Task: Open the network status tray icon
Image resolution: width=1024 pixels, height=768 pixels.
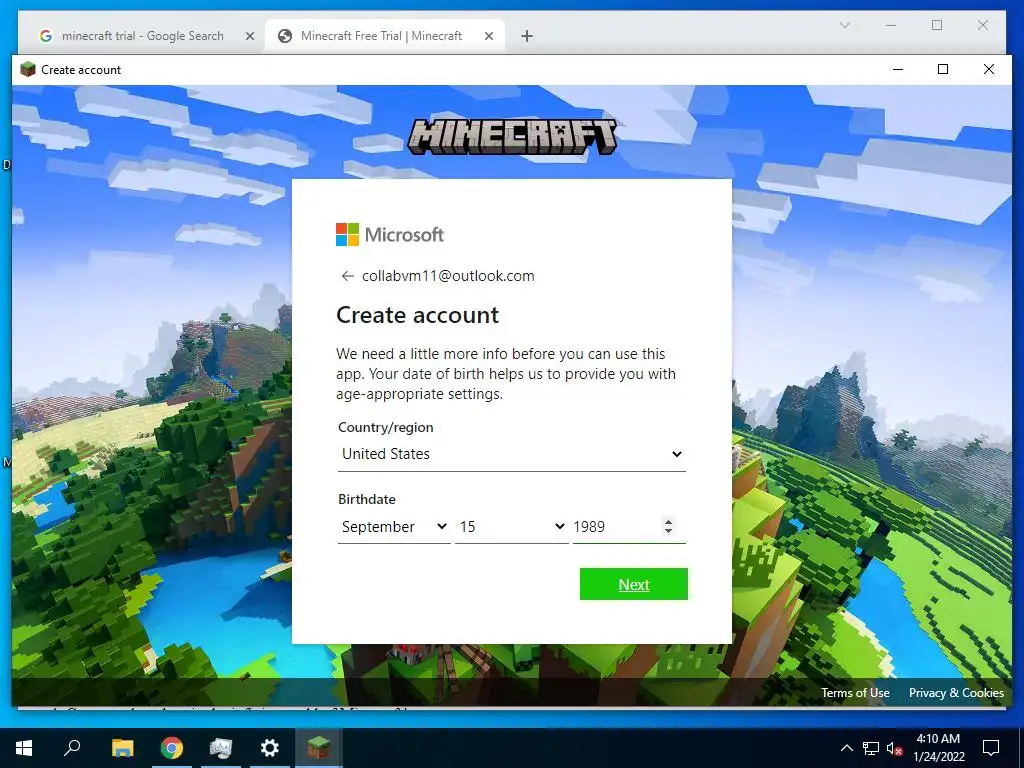Action: pyautogui.click(x=871, y=748)
